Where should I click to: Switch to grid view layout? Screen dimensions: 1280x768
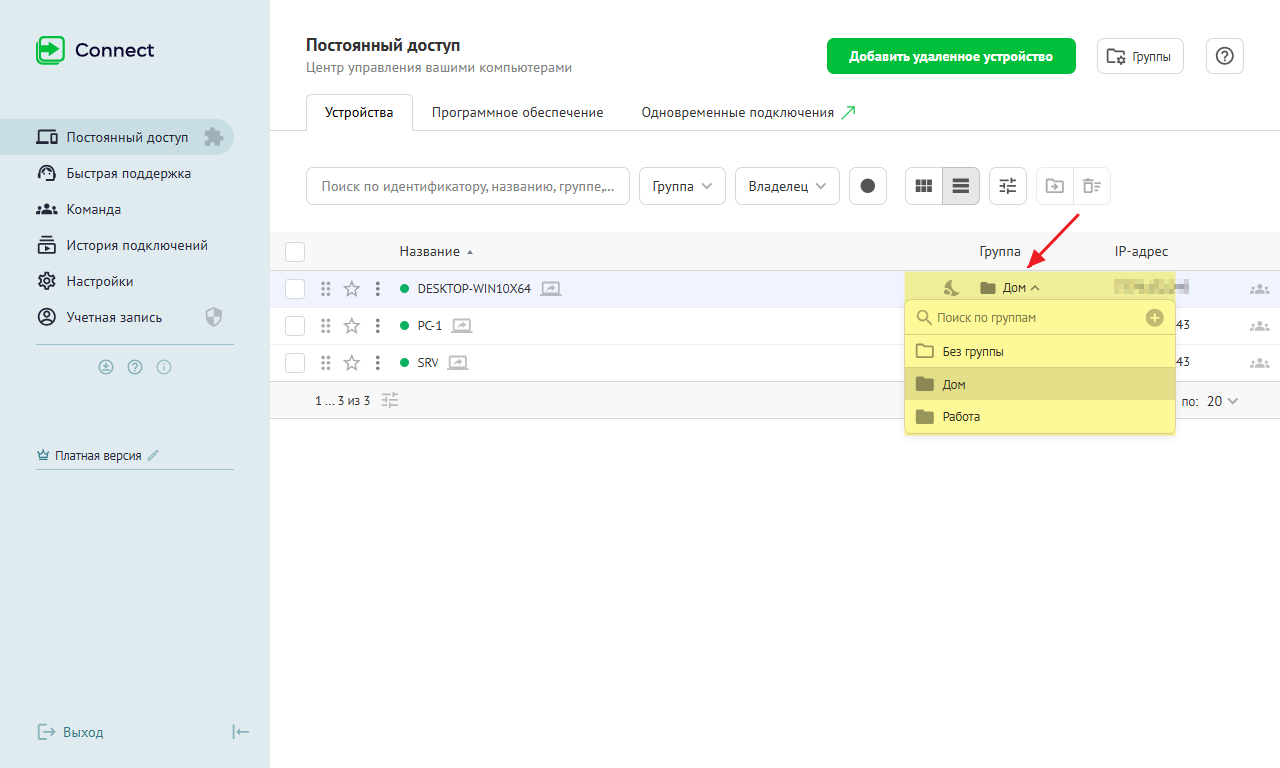tap(924, 186)
